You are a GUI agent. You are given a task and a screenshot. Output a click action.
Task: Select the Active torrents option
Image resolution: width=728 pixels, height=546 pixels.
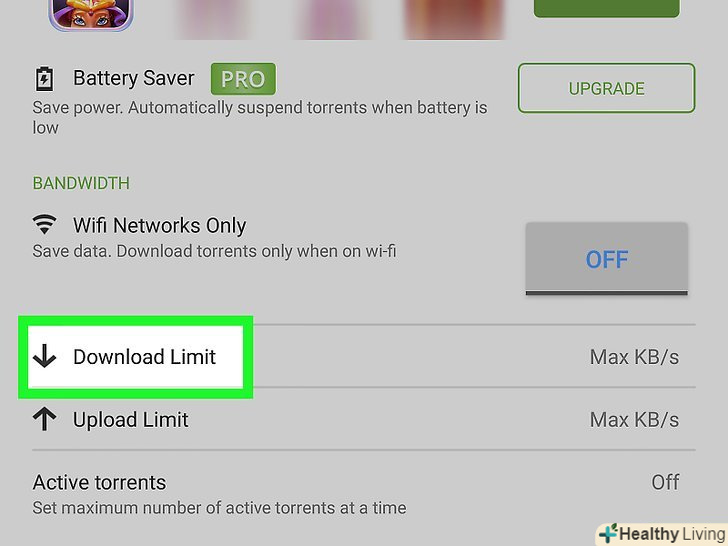tap(364, 494)
